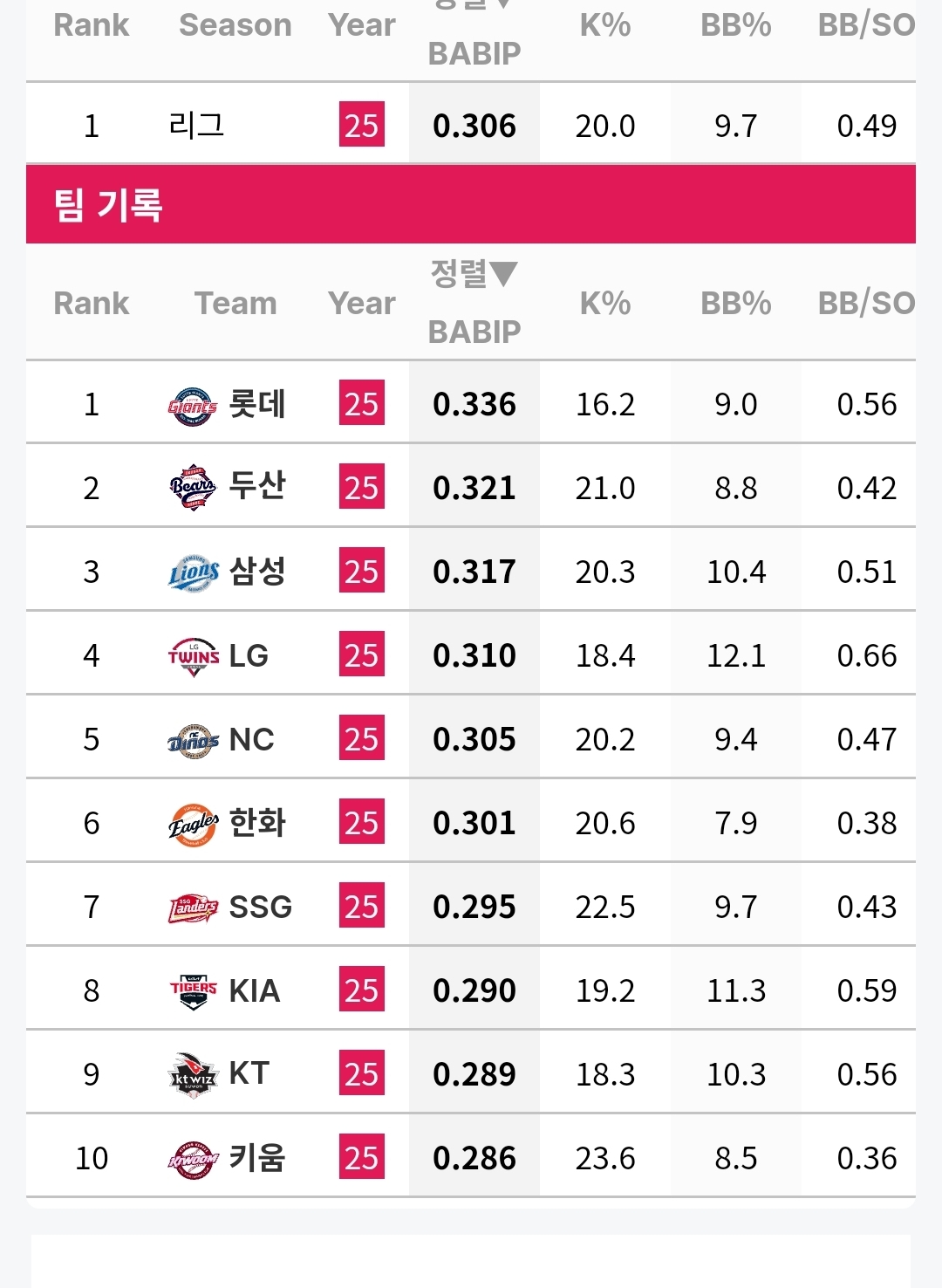
Task: Click the 25 year badge in 한화 row
Action: (362, 822)
